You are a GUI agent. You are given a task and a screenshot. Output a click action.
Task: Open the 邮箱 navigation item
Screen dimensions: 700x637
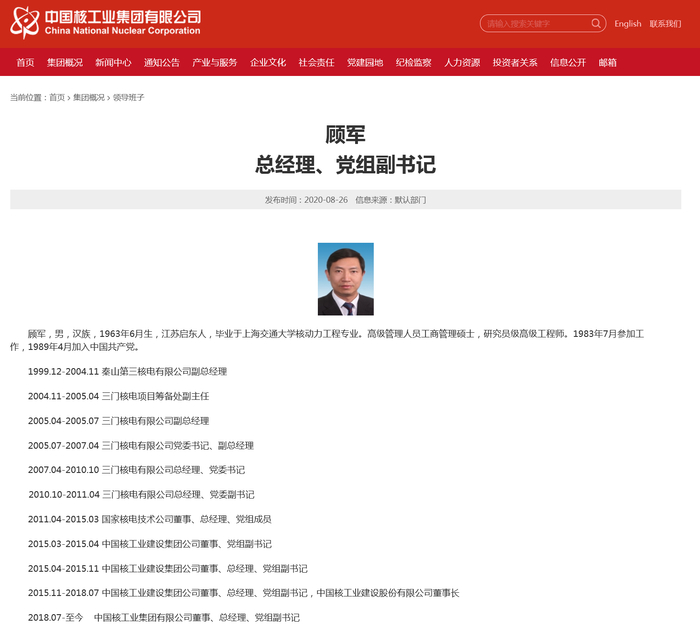coord(608,62)
